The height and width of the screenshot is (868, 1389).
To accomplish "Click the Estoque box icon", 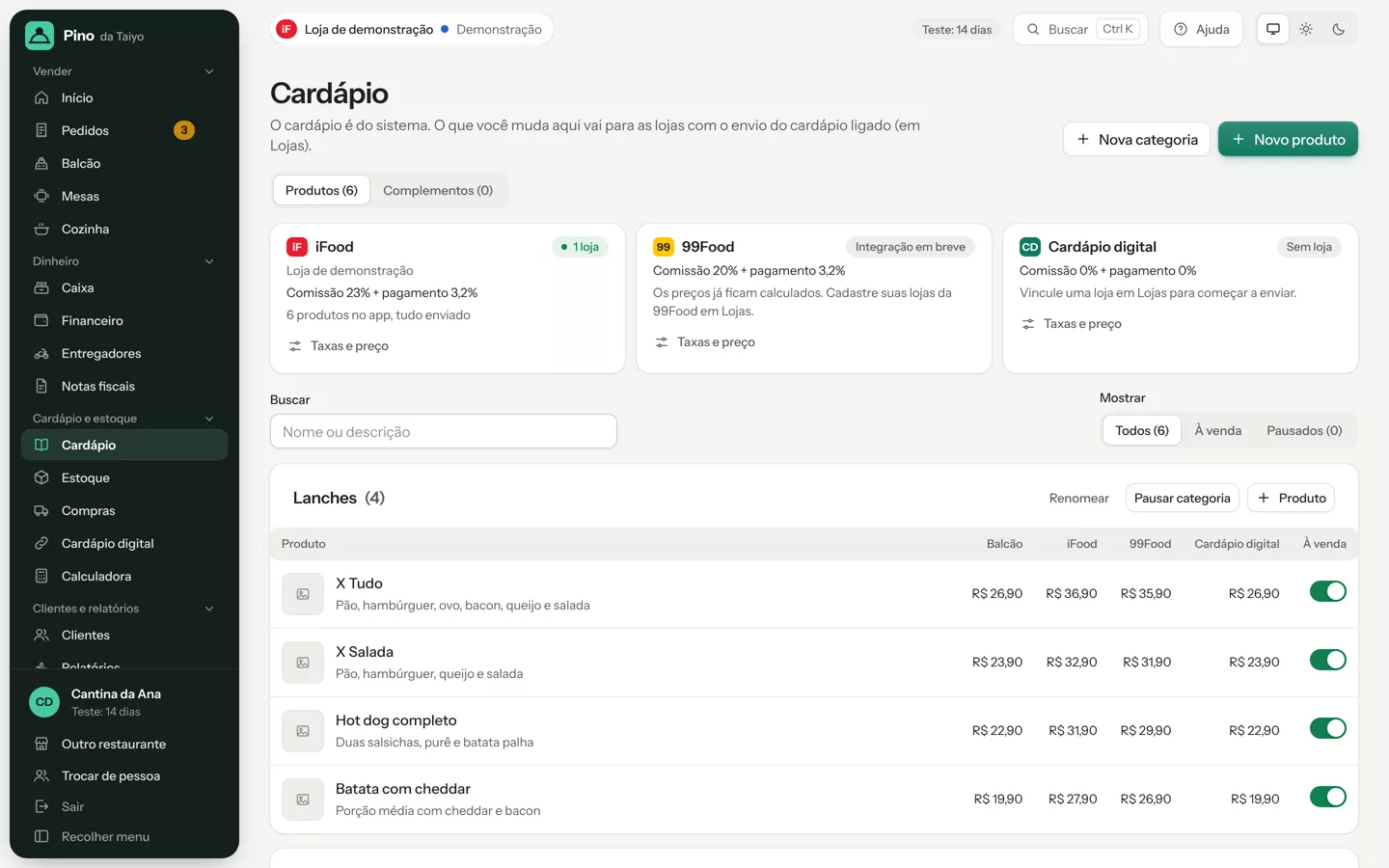I will (x=41, y=477).
